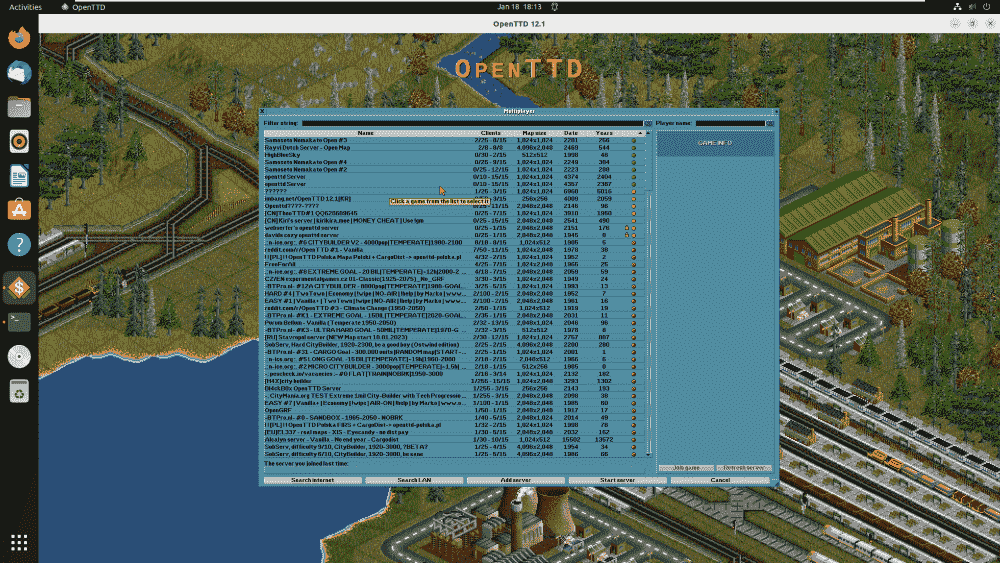Sort server list by Date column
This screenshot has height=563, width=1000.
[x=571, y=133]
